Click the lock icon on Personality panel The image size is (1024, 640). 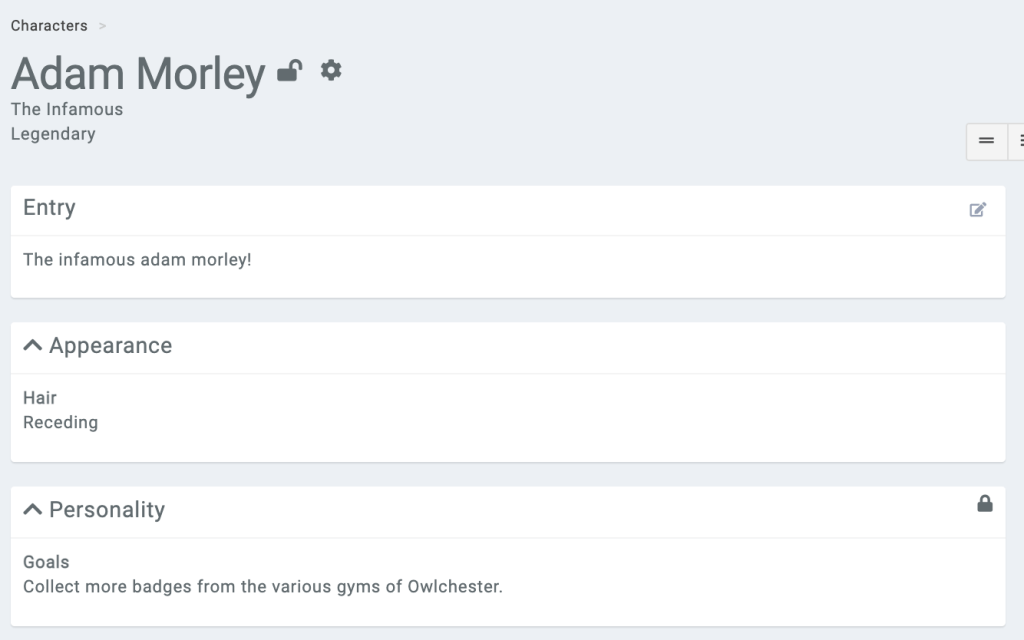(x=985, y=503)
